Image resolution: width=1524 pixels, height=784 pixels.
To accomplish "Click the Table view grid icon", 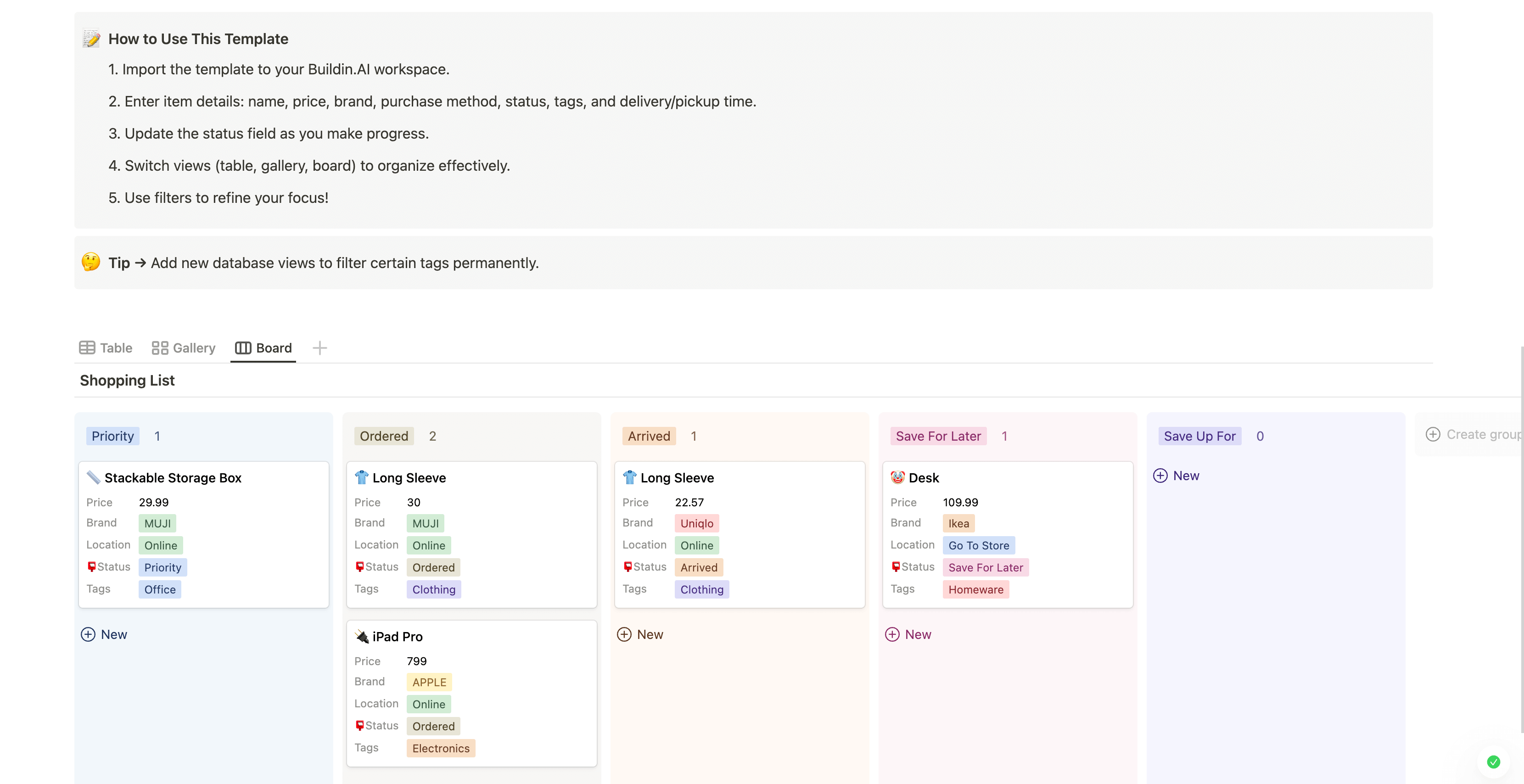I will [x=87, y=348].
